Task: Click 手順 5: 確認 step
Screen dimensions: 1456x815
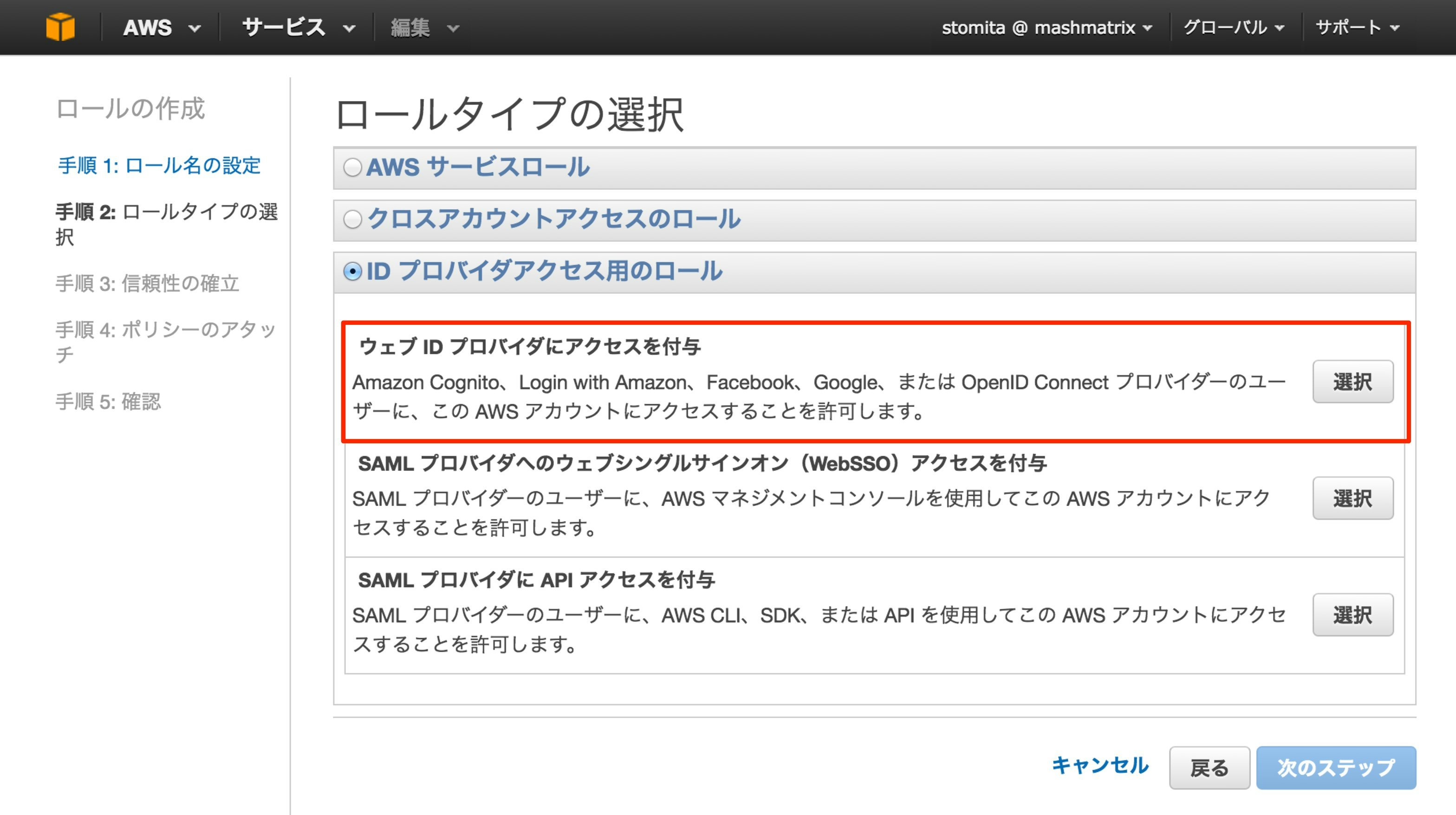Action: [x=108, y=401]
